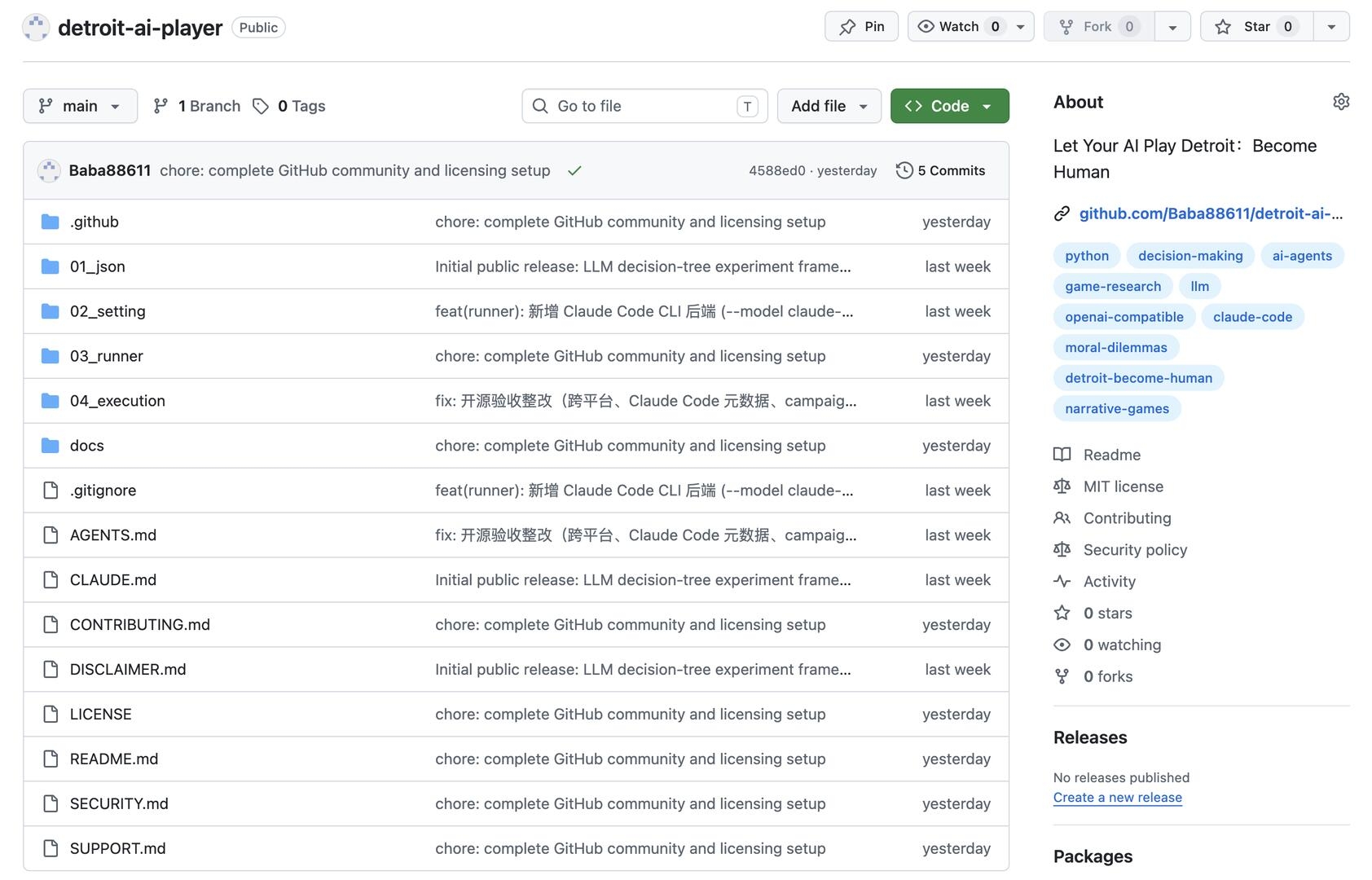The image size is (1372, 880).
Task: Click the Baba88611 commit author avatar
Action: [49, 170]
